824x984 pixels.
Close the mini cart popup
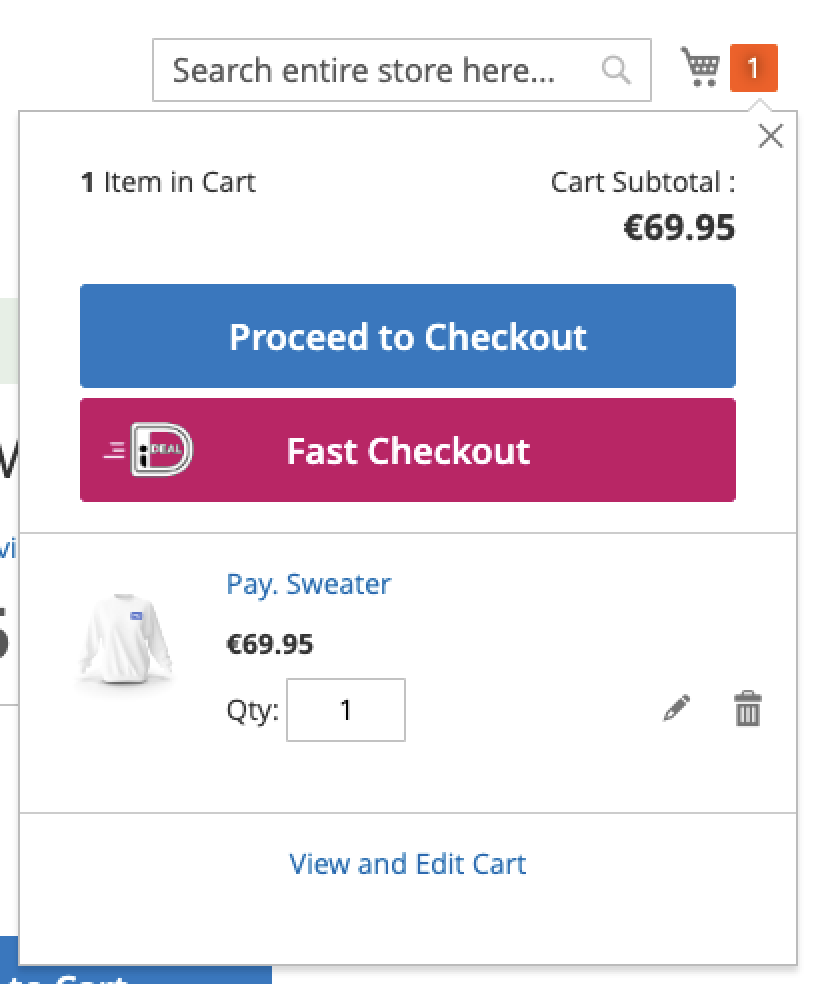click(770, 136)
